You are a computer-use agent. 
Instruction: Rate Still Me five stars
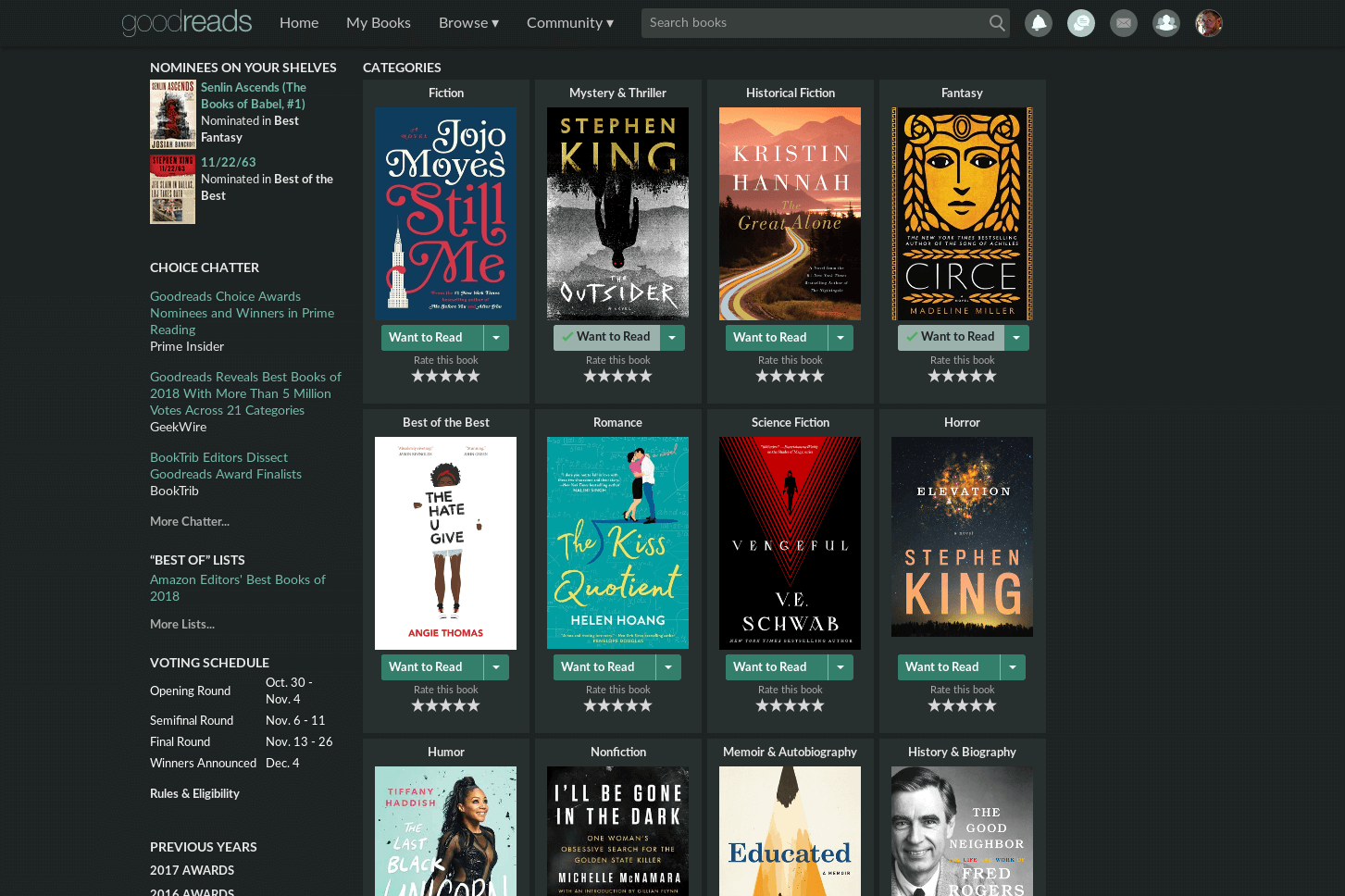pos(474,376)
